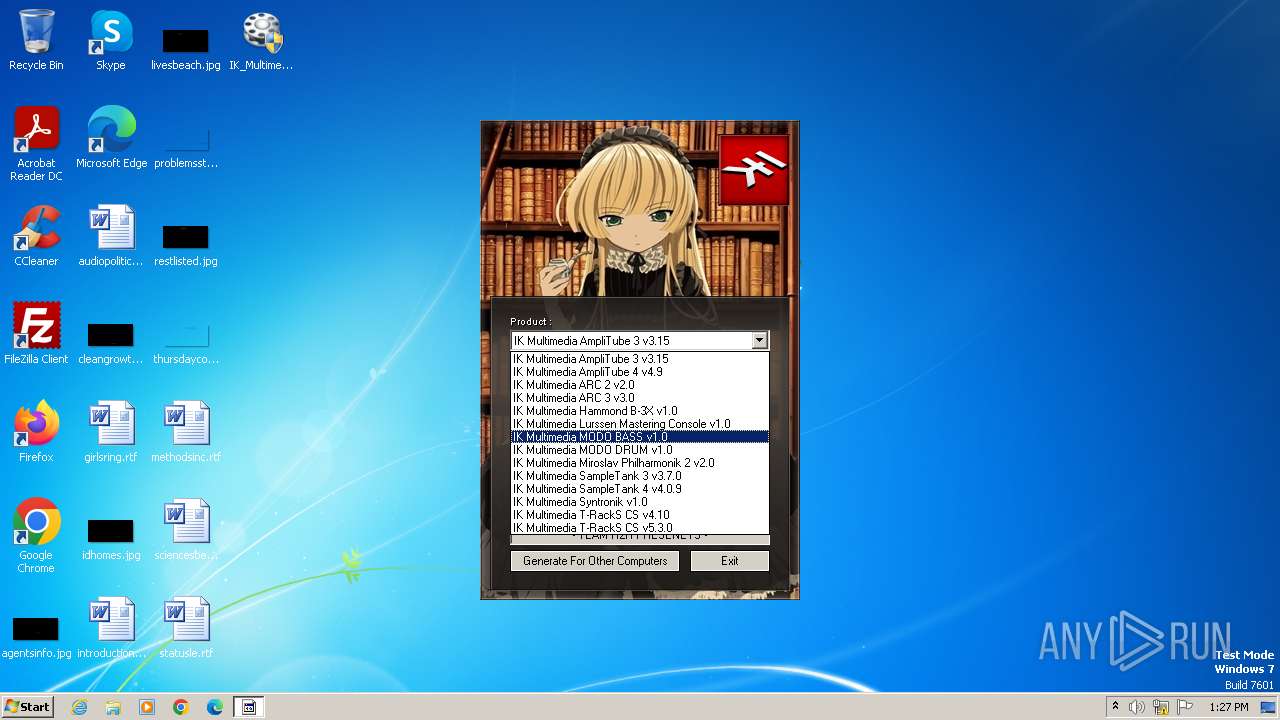Click the Exit button
Viewport: 1280px width, 720px height.
(x=730, y=561)
